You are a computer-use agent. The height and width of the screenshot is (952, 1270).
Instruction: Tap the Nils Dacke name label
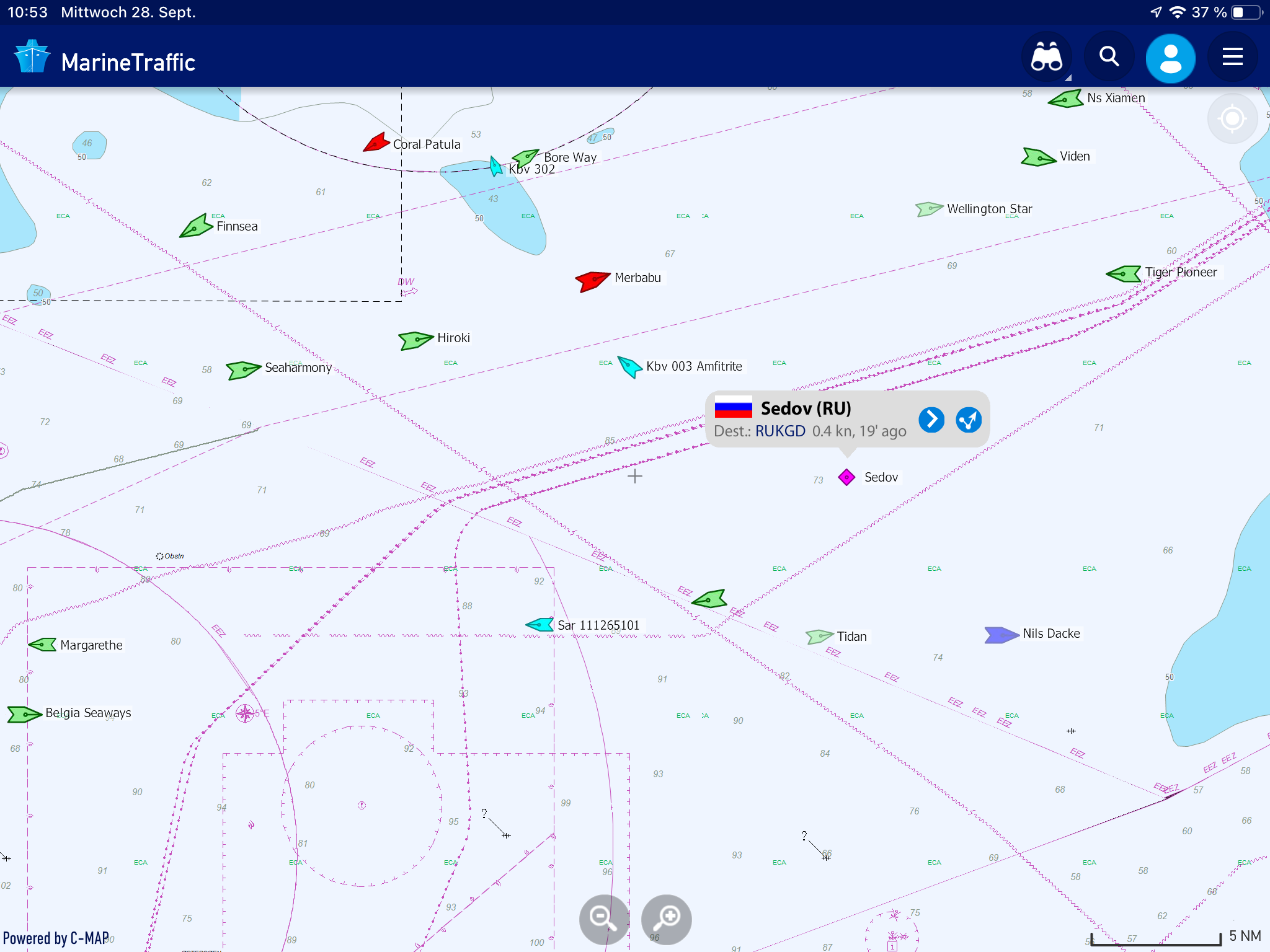pos(1051,633)
